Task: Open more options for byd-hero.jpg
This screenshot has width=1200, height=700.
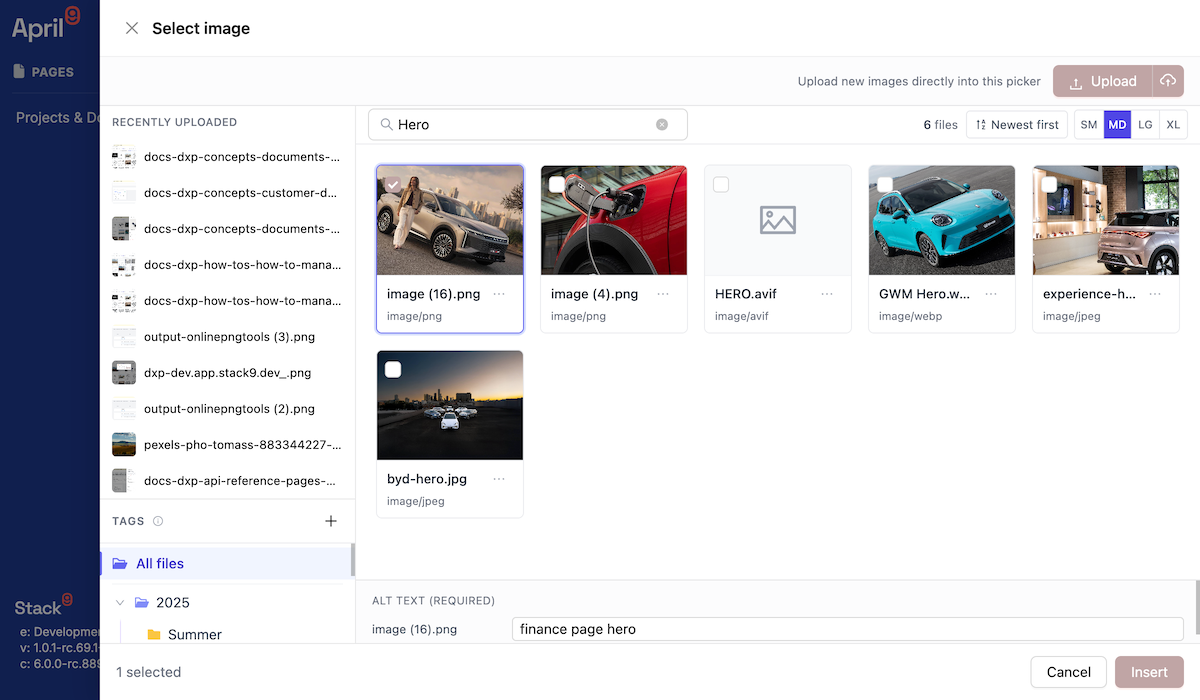Action: [x=499, y=479]
